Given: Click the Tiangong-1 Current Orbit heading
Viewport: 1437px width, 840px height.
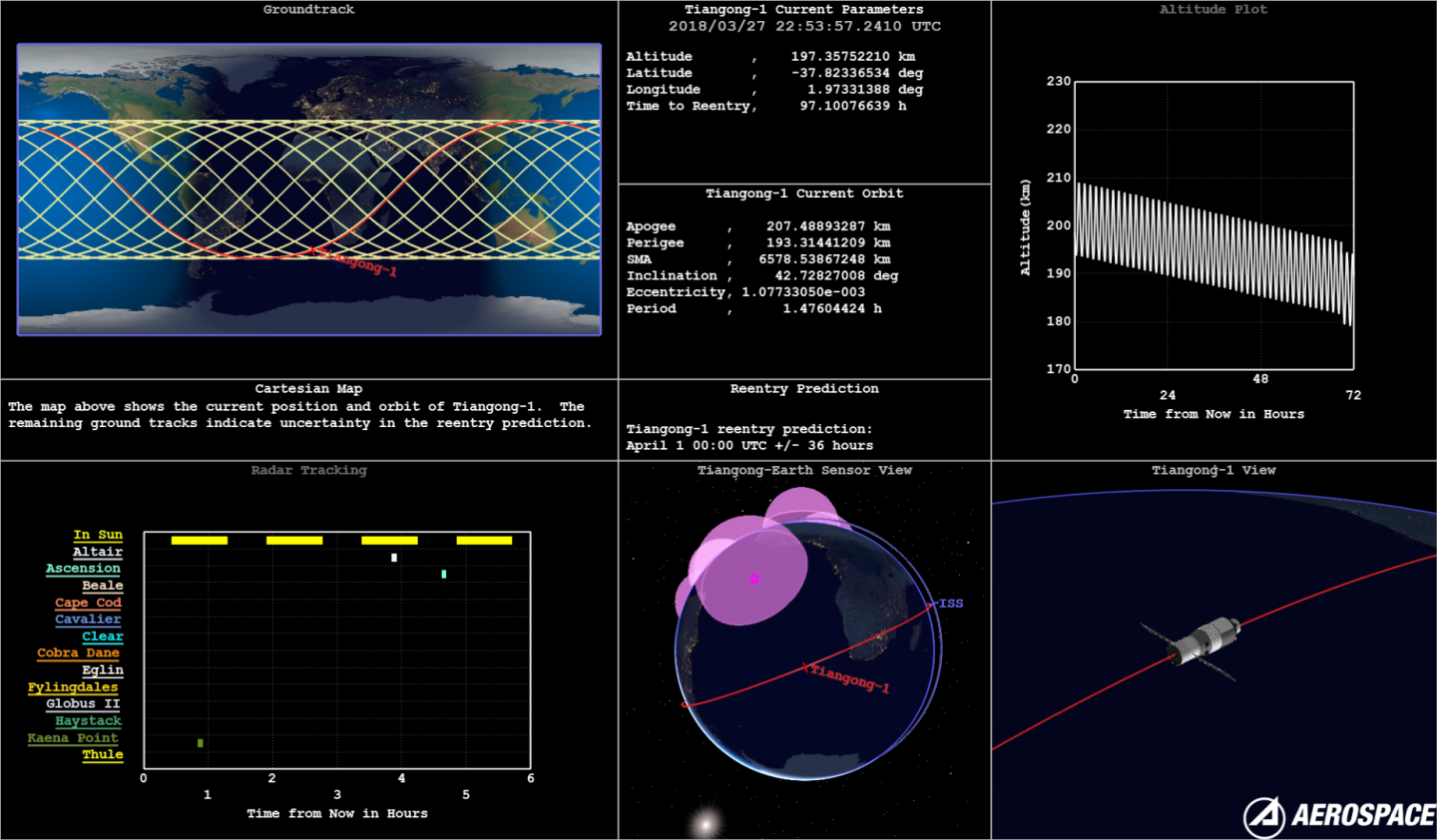Looking at the screenshot, I should [x=804, y=194].
